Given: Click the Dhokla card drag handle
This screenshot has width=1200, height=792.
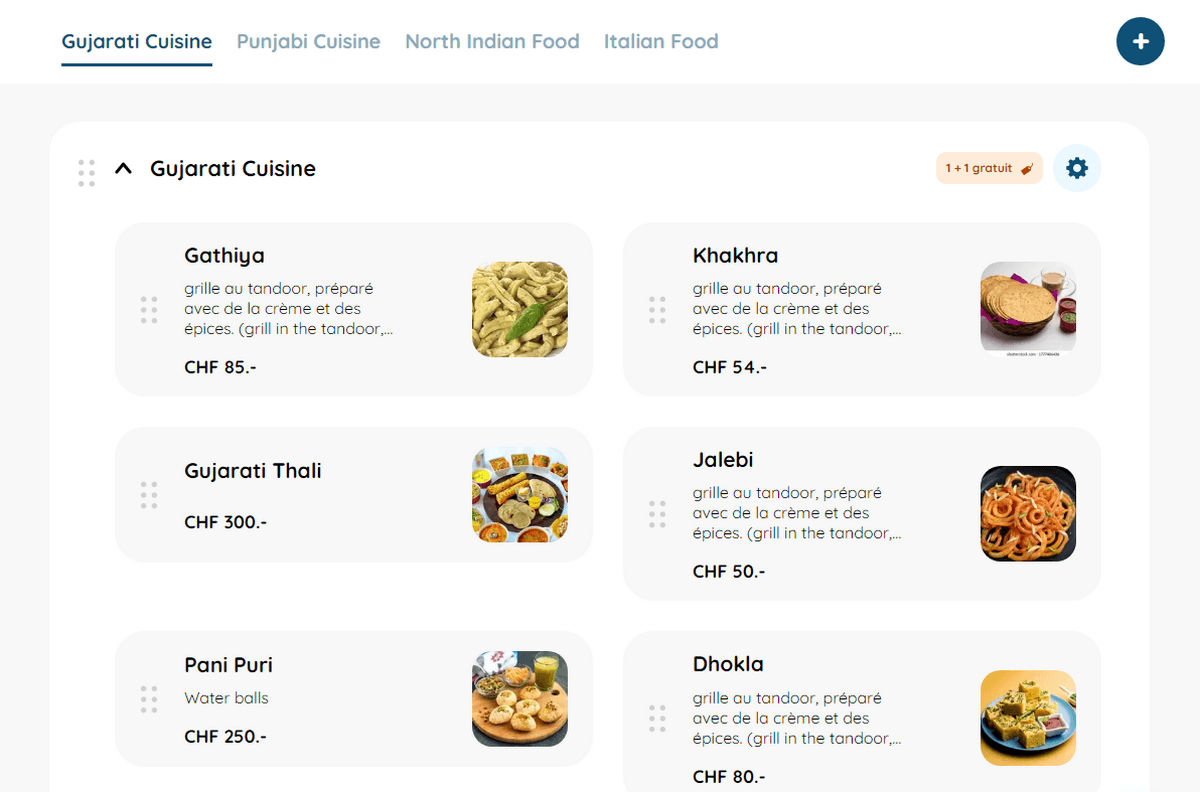Looking at the screenshot, I should point(657,718).
